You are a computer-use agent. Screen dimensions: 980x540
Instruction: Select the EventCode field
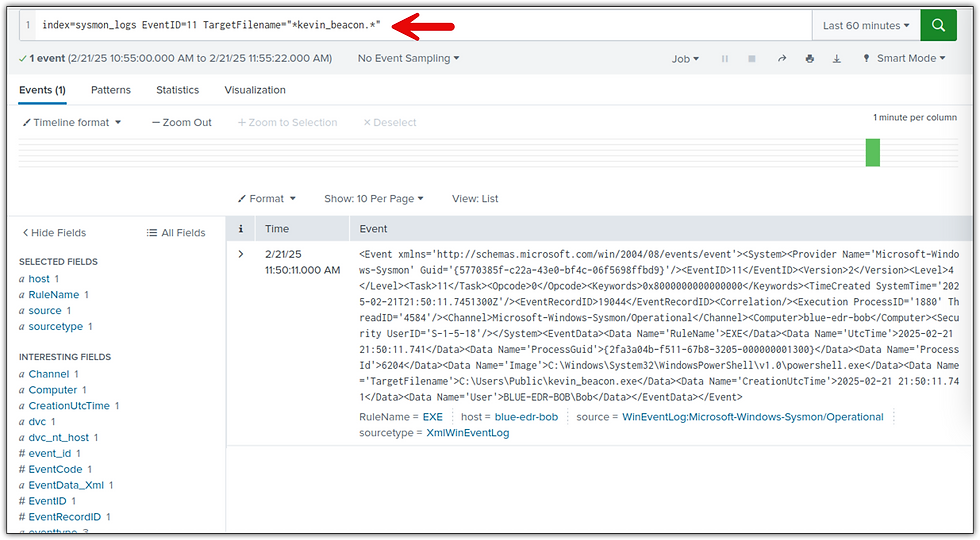click(x=55, y=469)
